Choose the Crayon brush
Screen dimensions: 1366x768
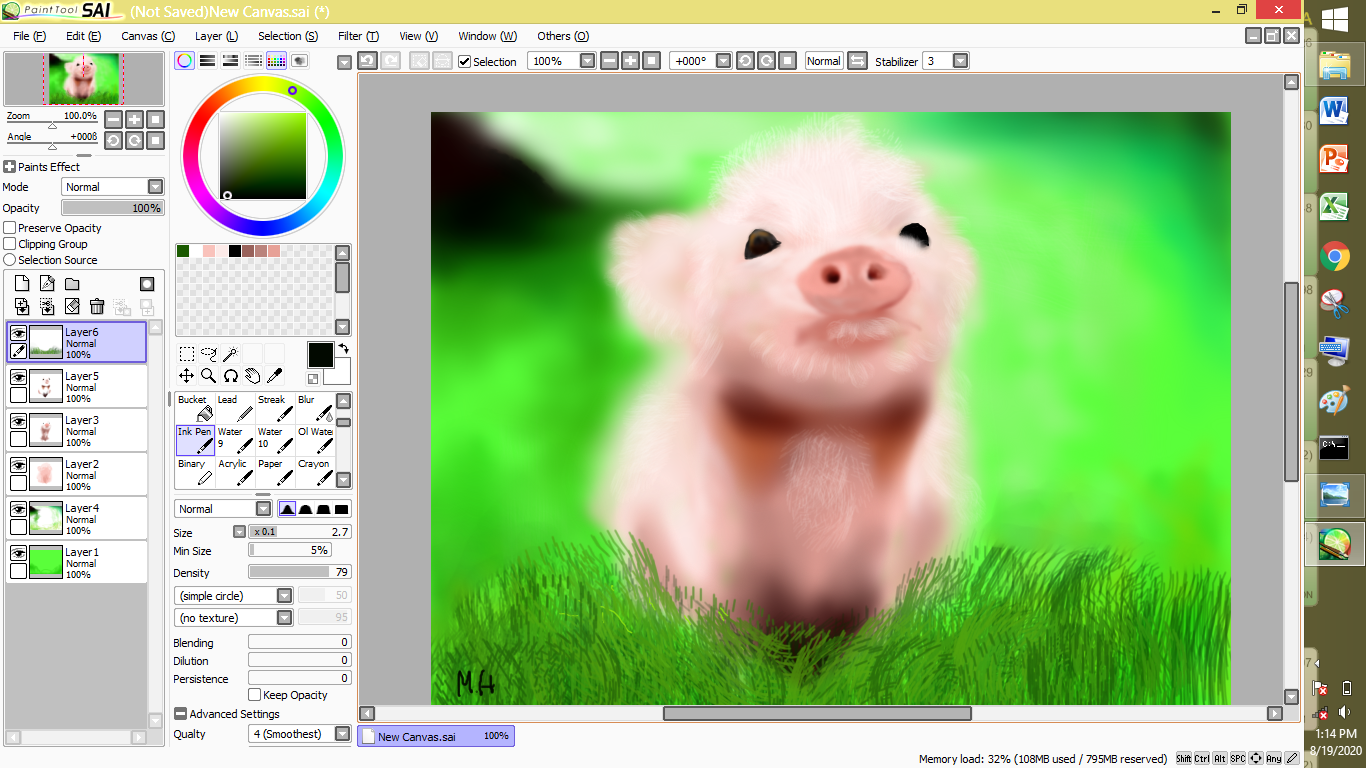pyautogui.click(x=315, y=472)
